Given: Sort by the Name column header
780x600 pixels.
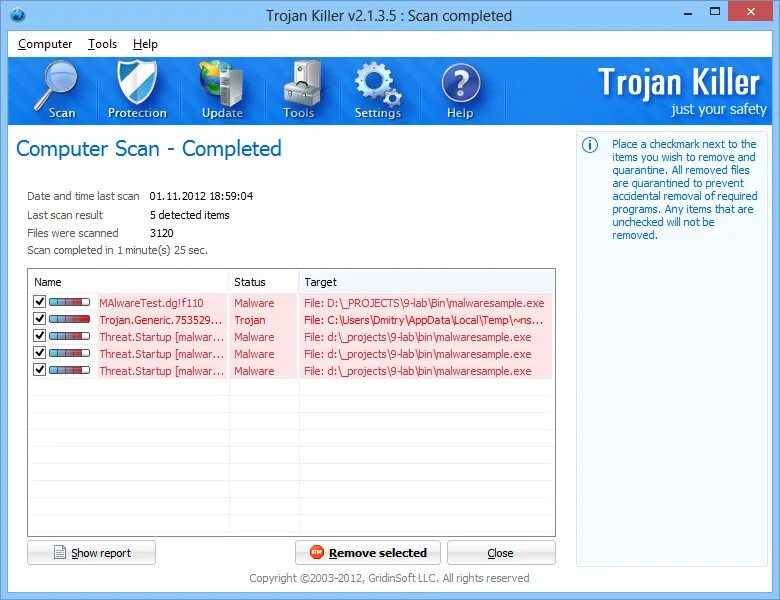Looking at the screenshot, I should [128, 282].
